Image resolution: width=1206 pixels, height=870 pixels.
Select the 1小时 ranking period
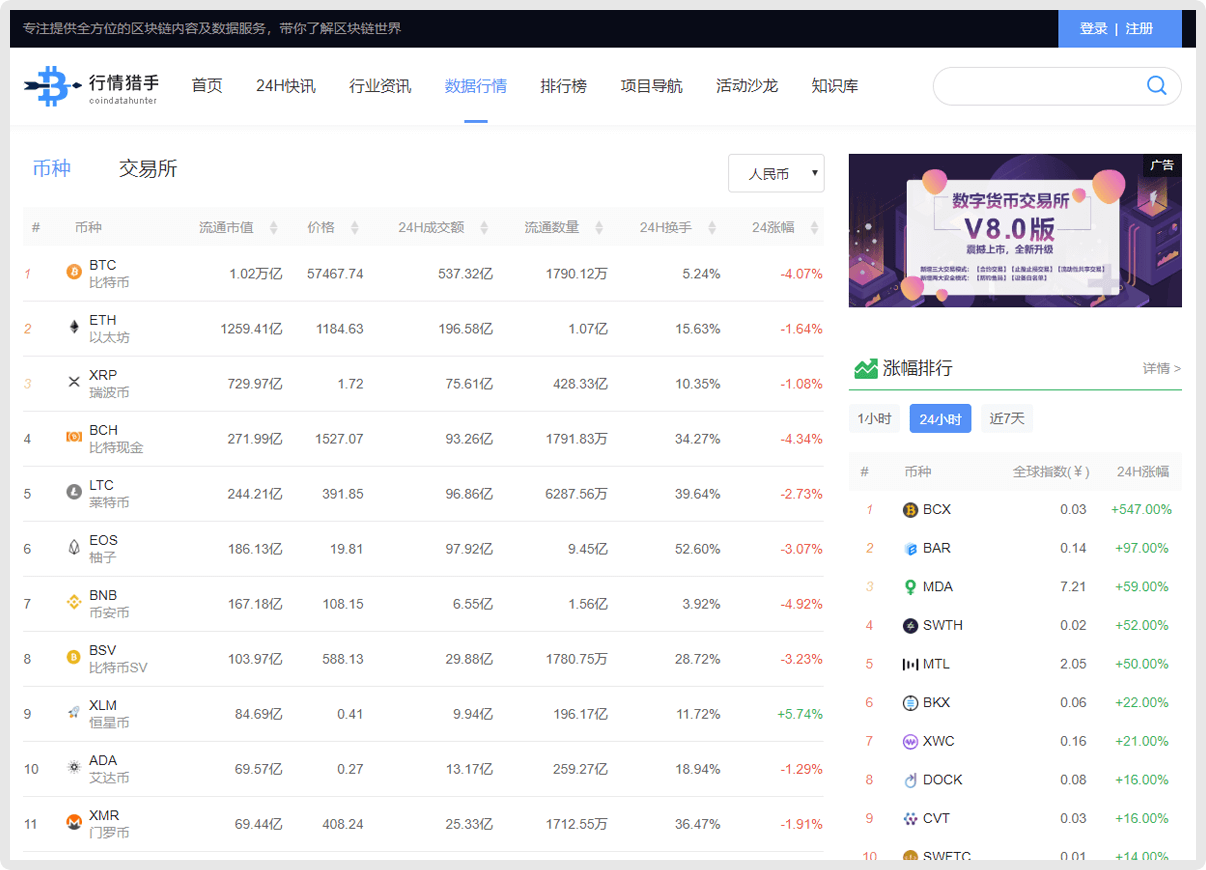tap(874, 418)
